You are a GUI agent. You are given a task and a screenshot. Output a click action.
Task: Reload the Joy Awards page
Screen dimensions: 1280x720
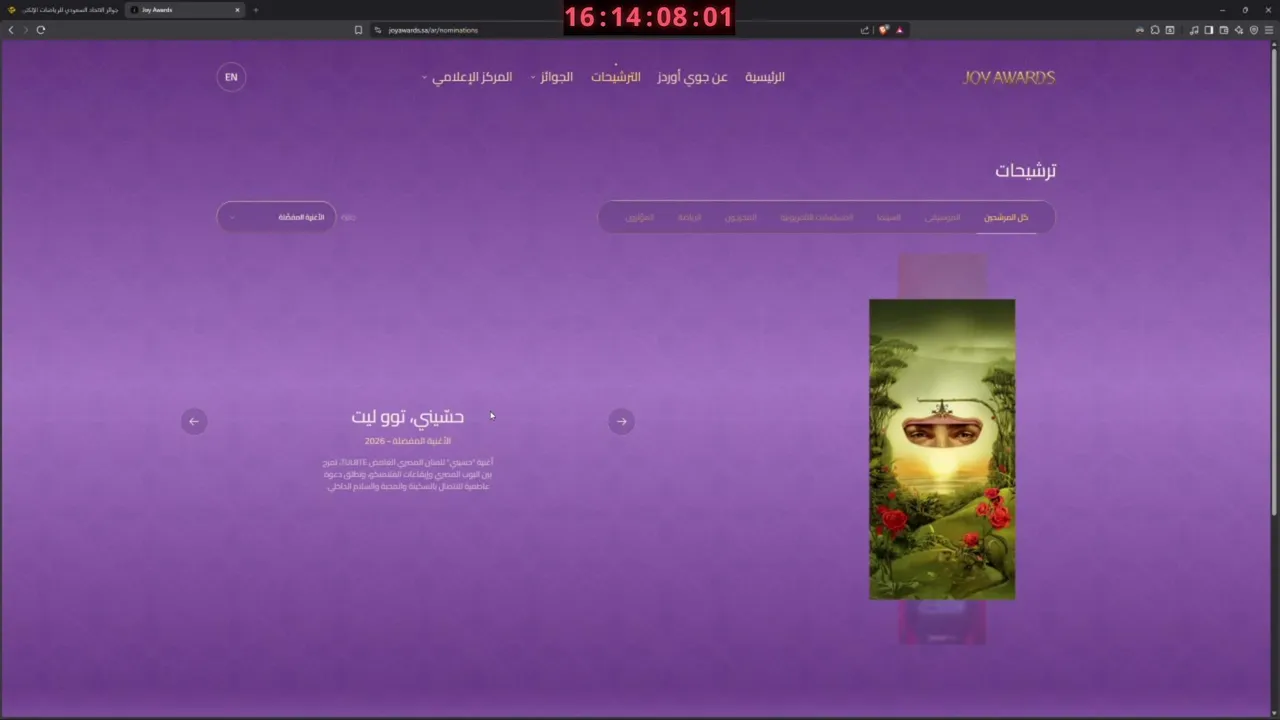pyautogui.click(x=40, y=30)
